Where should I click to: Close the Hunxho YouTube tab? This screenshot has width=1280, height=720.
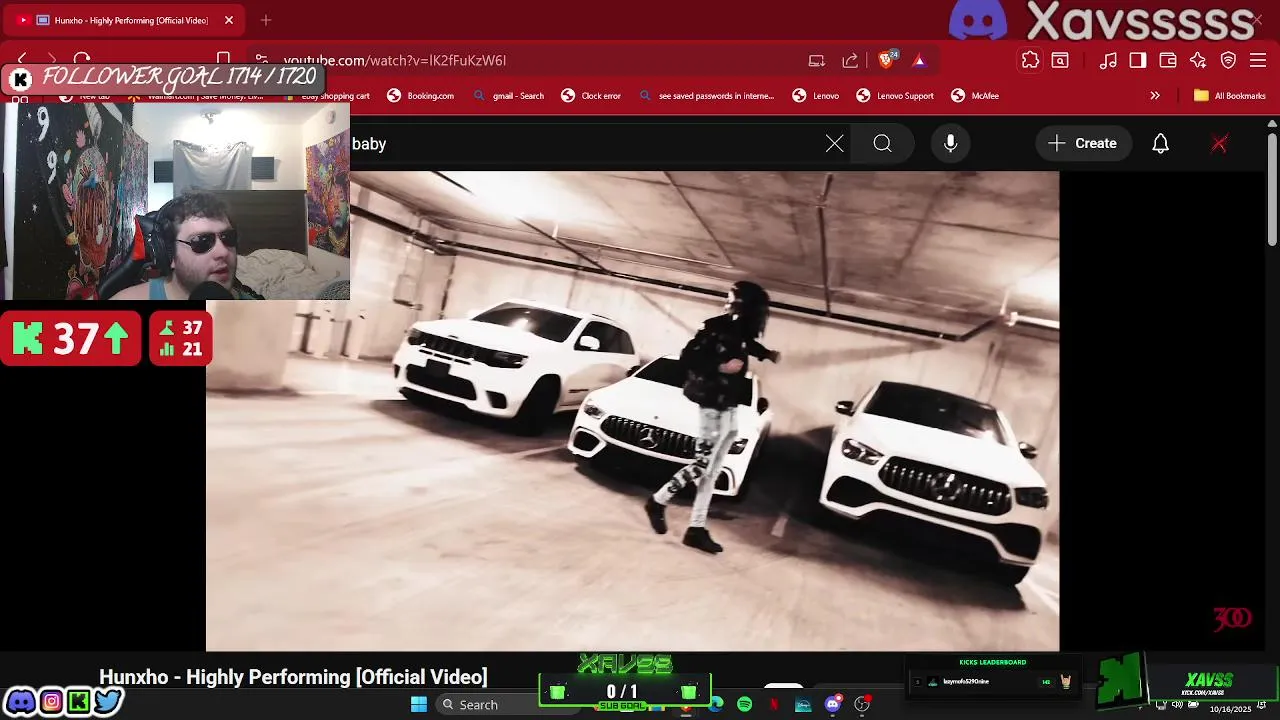229,20
